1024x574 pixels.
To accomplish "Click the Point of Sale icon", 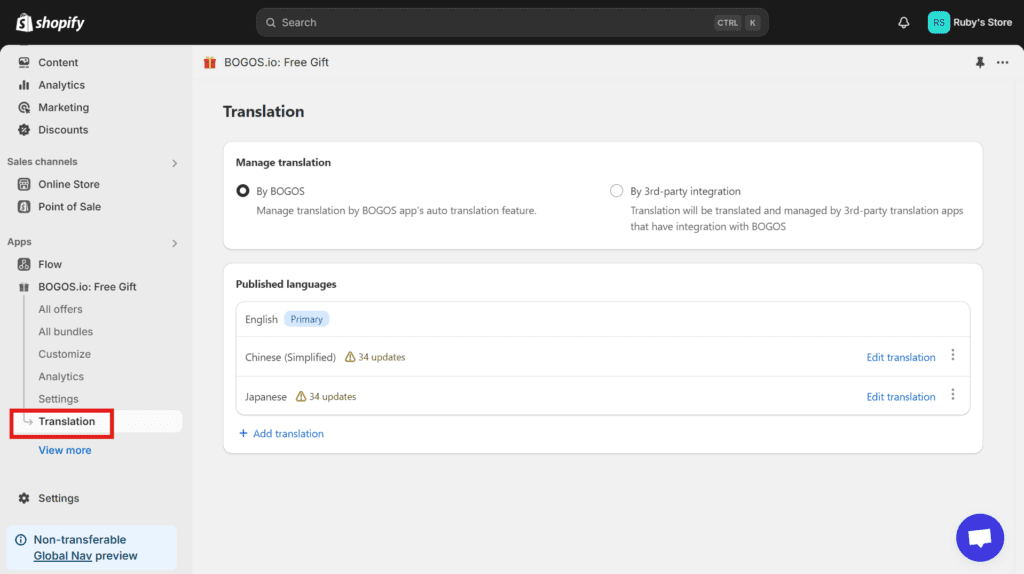I will point(25,207).
